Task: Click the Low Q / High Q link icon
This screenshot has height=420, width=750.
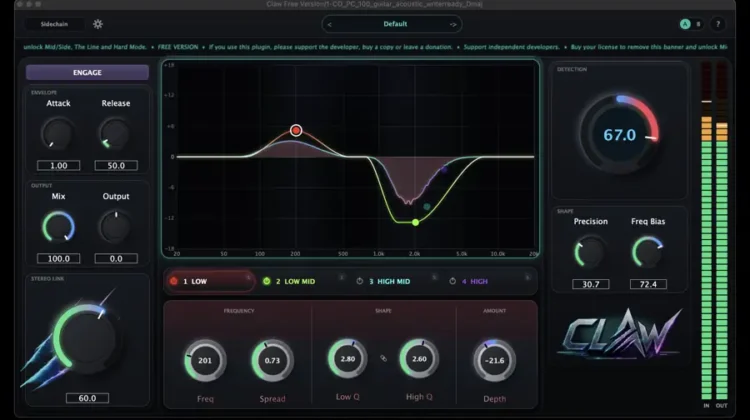Action: pyautogui.click(x=384, y=358)
